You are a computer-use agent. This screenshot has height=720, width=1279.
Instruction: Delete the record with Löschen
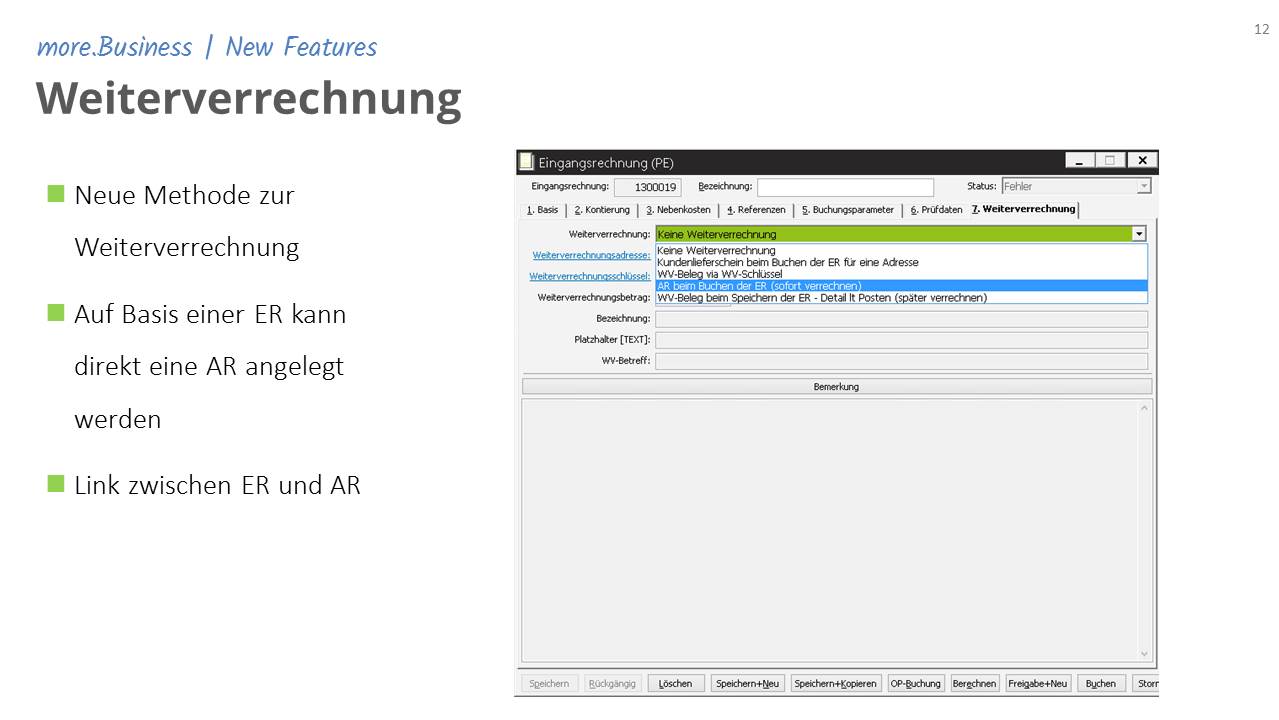click(x=675, y=684)
